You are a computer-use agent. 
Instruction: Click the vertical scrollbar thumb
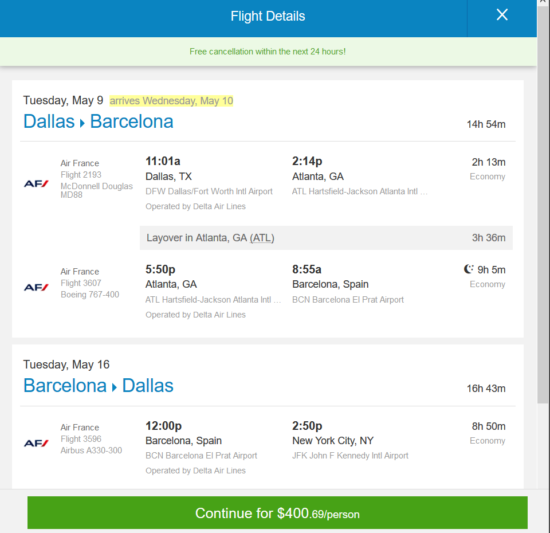[543, 202]
